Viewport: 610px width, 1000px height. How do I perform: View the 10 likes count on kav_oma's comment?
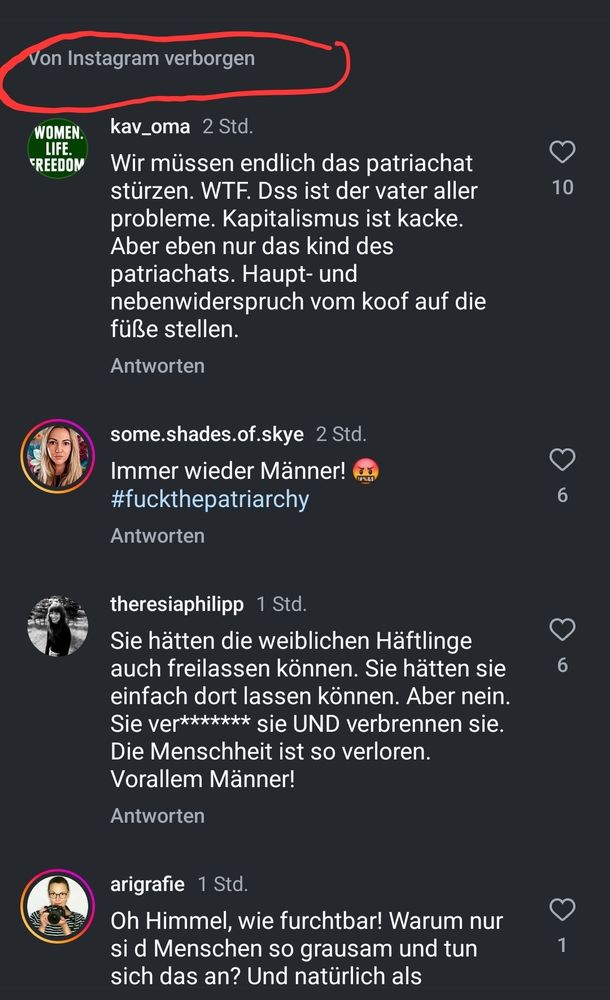pos(563,187)
